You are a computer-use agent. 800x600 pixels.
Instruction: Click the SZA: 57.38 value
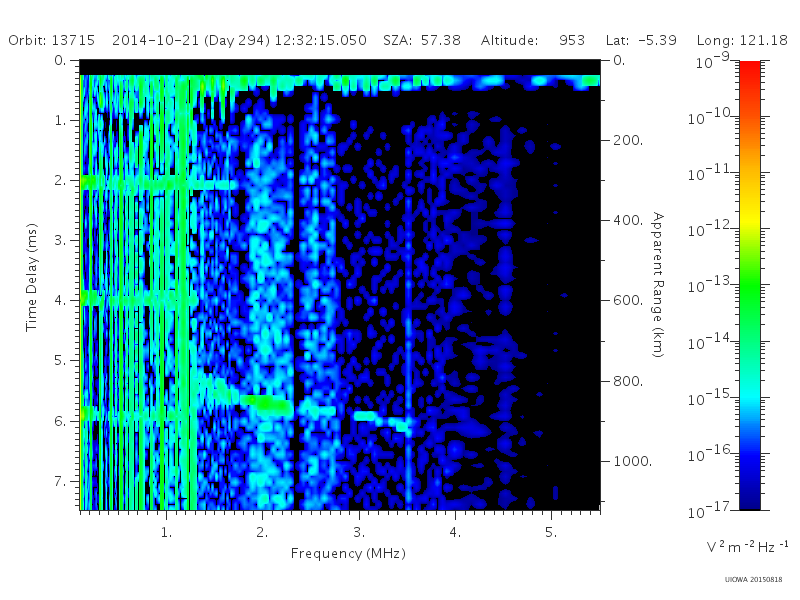tap(422, 40)
